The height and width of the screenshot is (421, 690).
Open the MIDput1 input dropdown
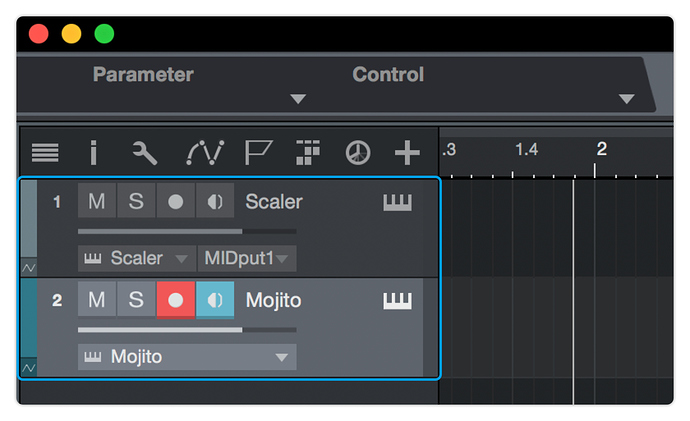point(247,258)
